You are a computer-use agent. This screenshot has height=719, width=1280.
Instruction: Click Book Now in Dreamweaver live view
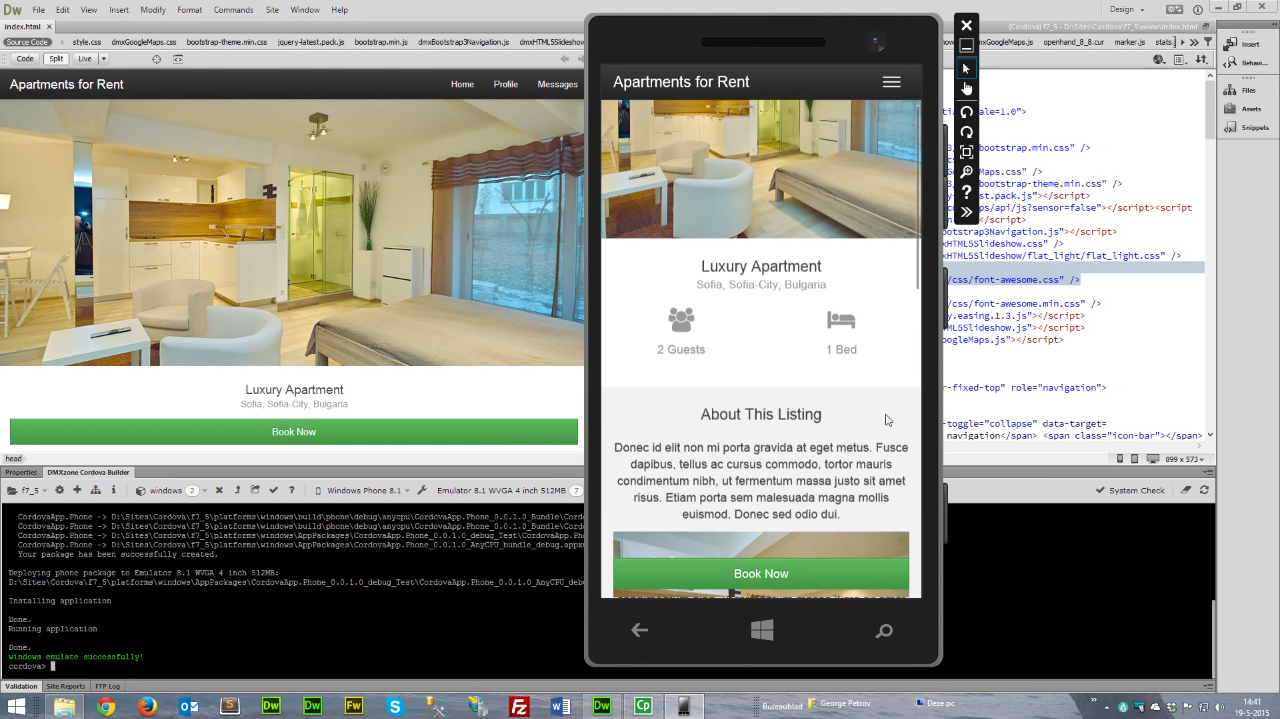pos(294,432)
